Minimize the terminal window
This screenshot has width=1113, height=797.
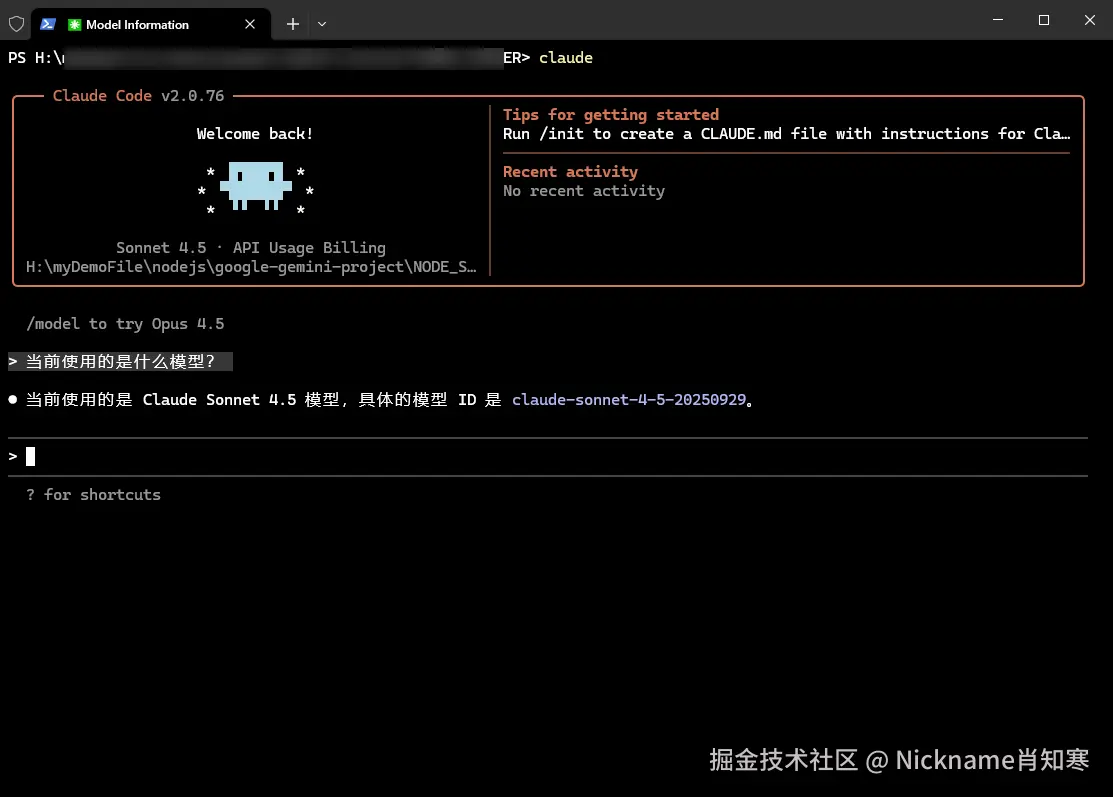click(x=998, y=20)
